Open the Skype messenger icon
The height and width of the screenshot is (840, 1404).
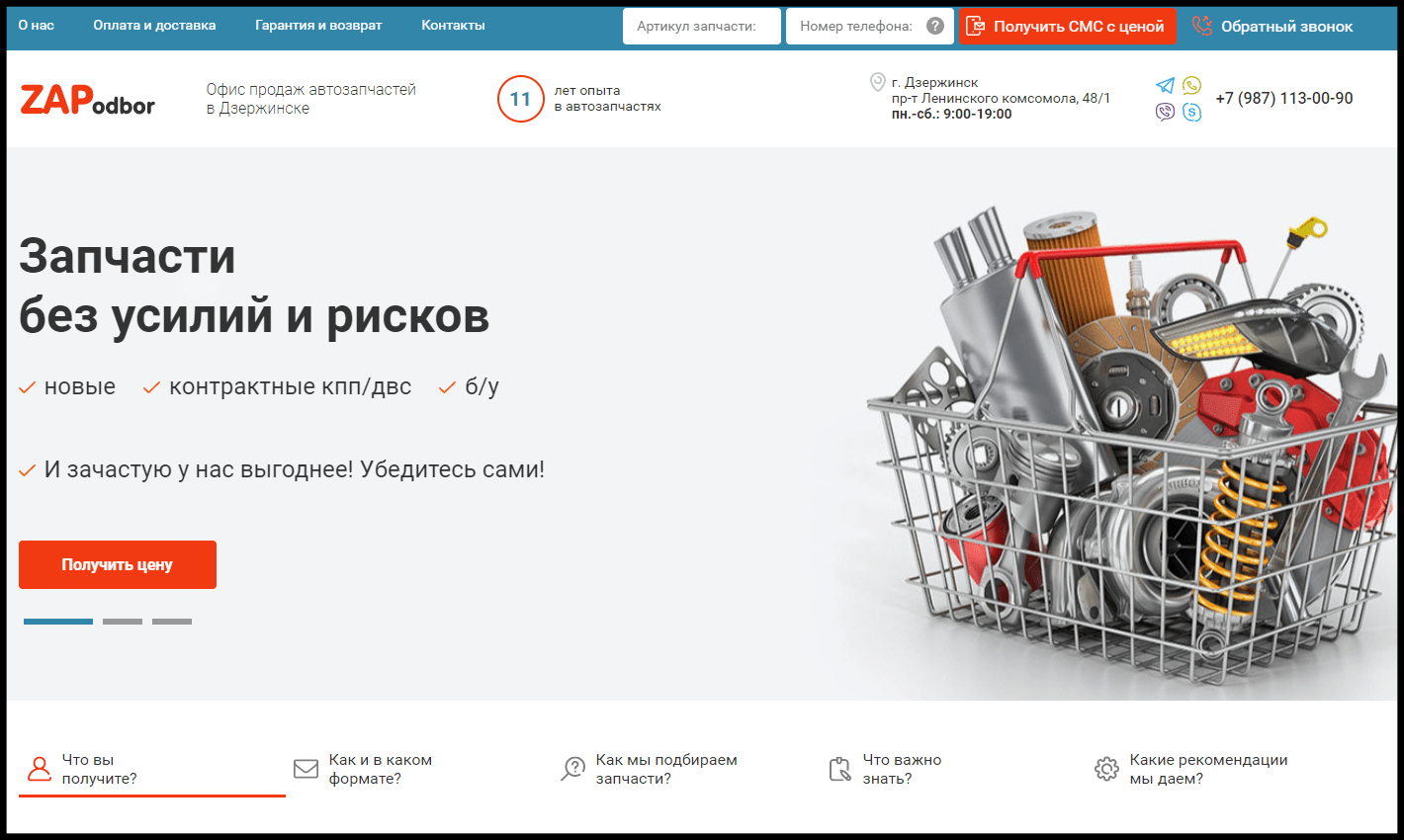click(1191, 112)
